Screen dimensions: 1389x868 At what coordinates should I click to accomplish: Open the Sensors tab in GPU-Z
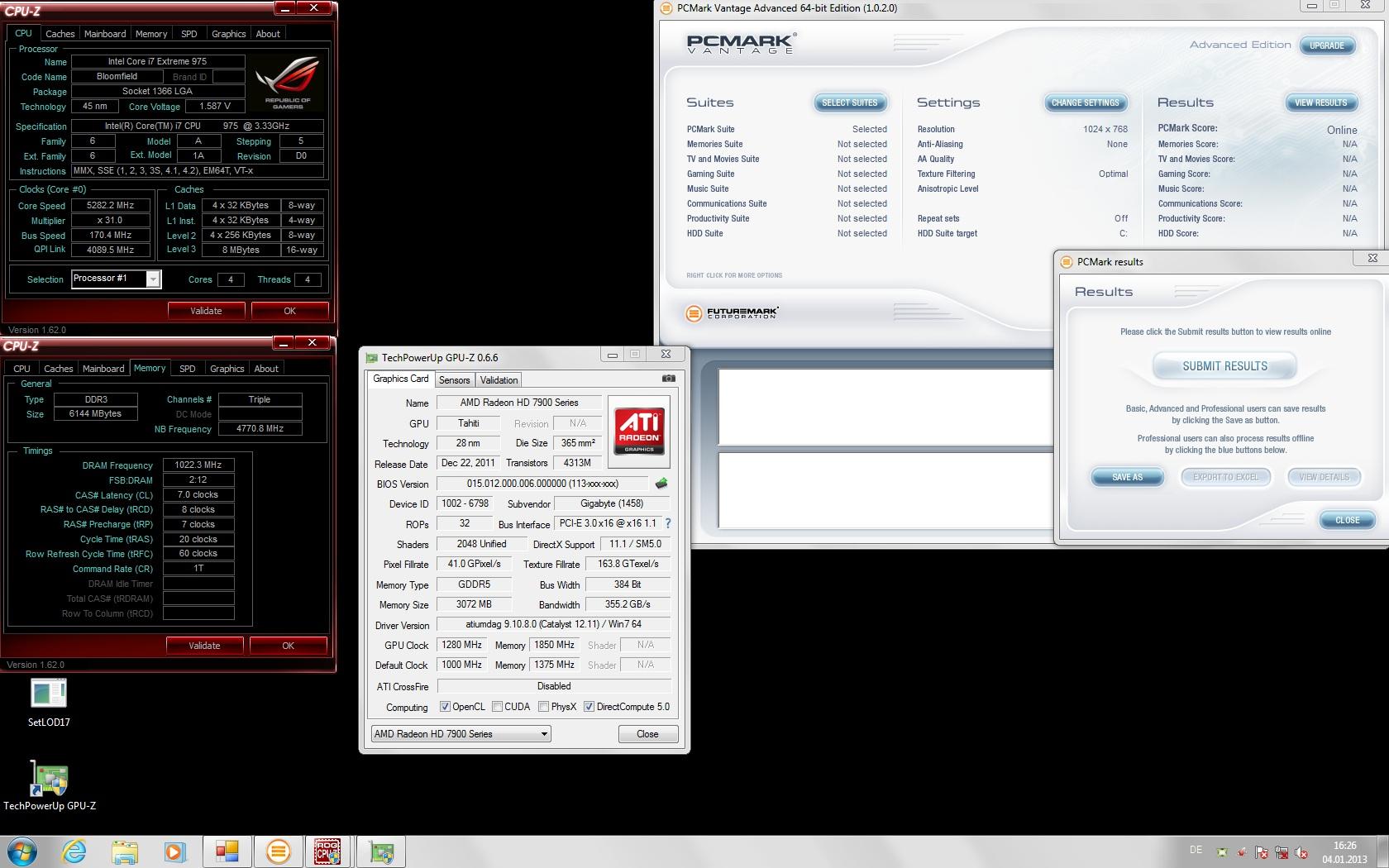[454, 380]
